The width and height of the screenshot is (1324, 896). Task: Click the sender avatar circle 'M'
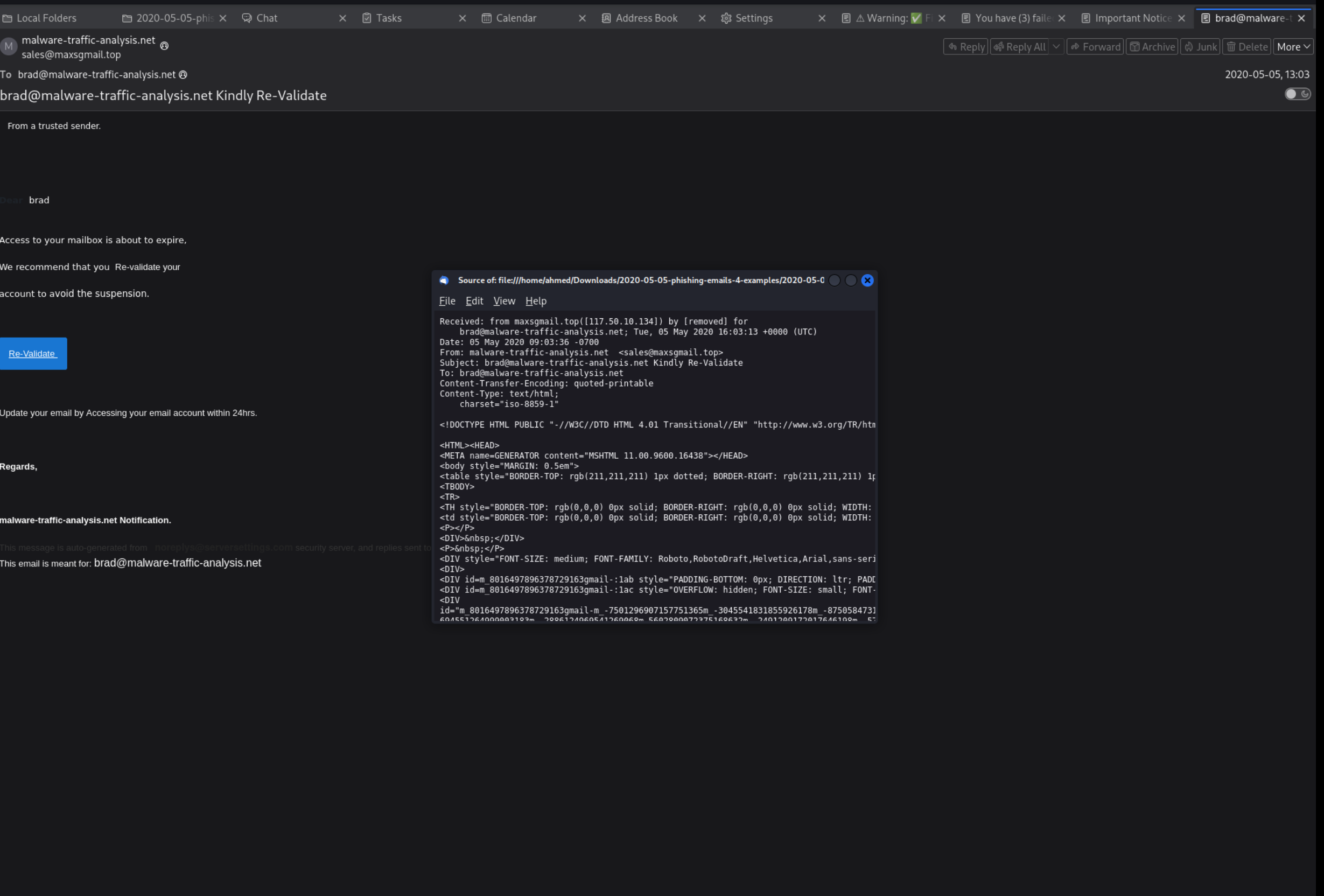tap(9, 46)
